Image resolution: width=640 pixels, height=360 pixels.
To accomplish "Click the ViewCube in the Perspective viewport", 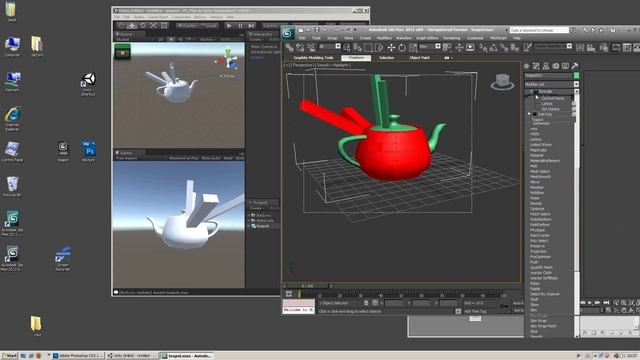I will [x=502, y=82].
